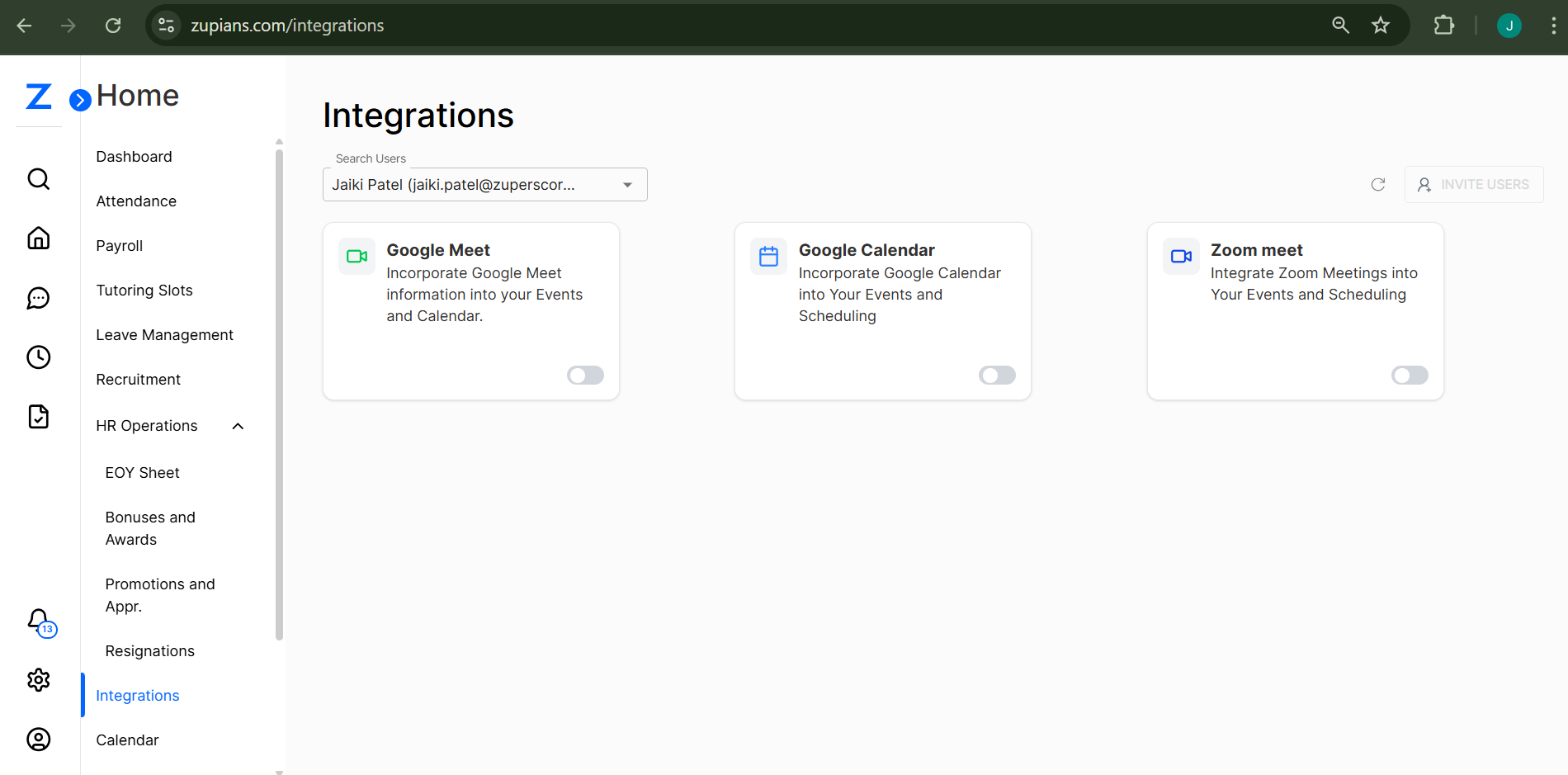Open the chat messages icon in sidebar
This screenshot has height=775, width=1568.
click(38, 298)
